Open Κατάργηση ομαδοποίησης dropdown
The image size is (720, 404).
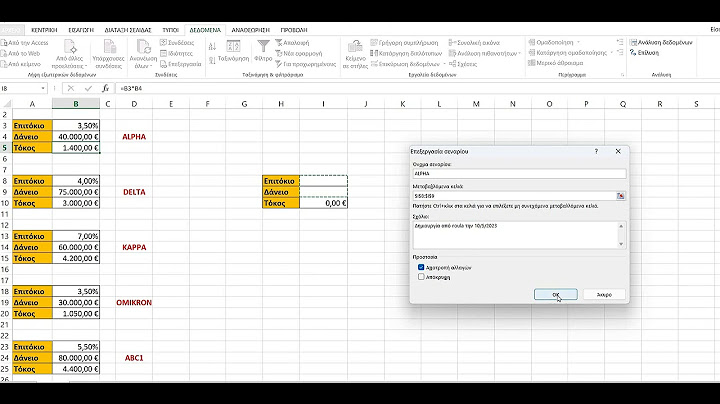pyautogui.click(x=612, y=53)
